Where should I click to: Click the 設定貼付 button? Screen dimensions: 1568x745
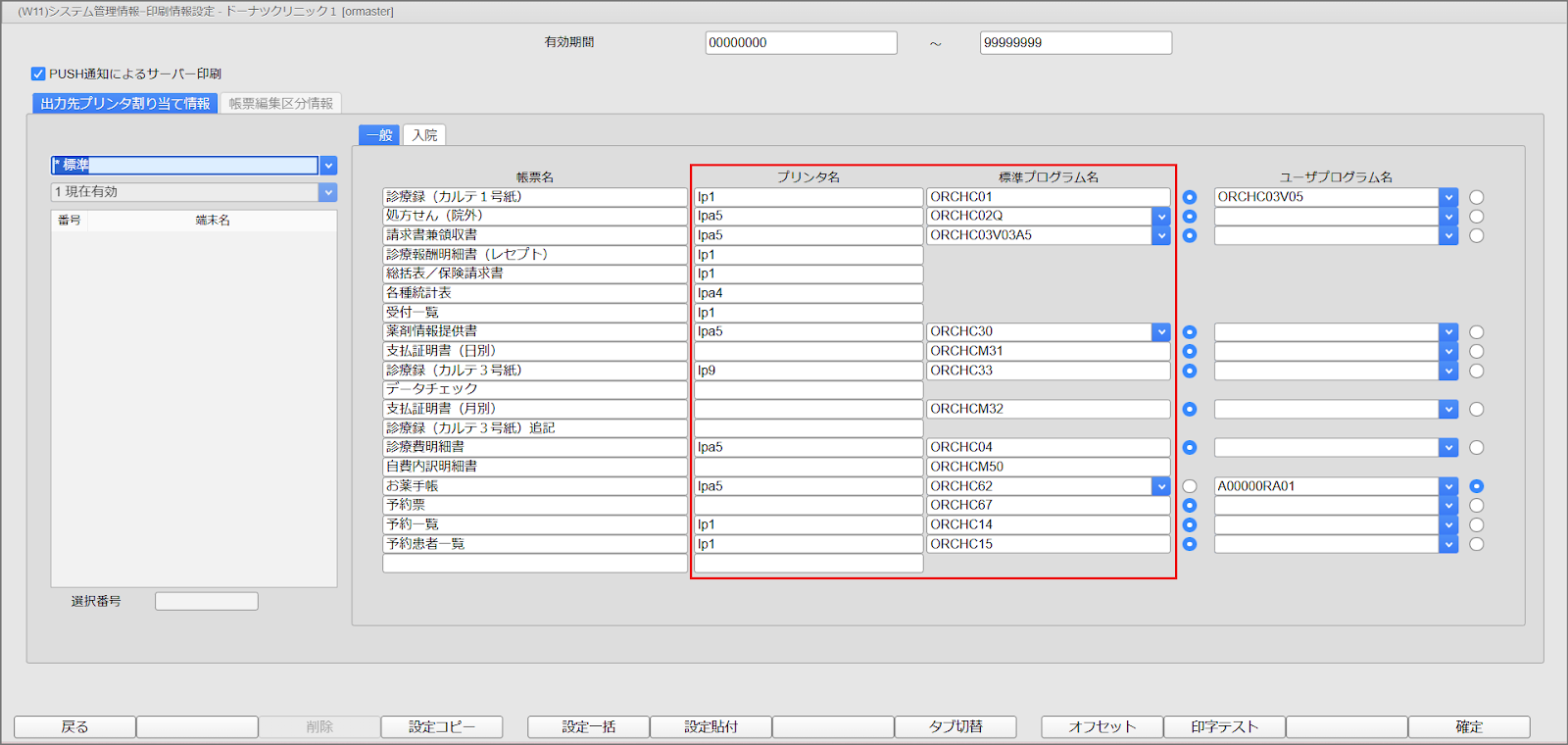[x=710, y=726]
